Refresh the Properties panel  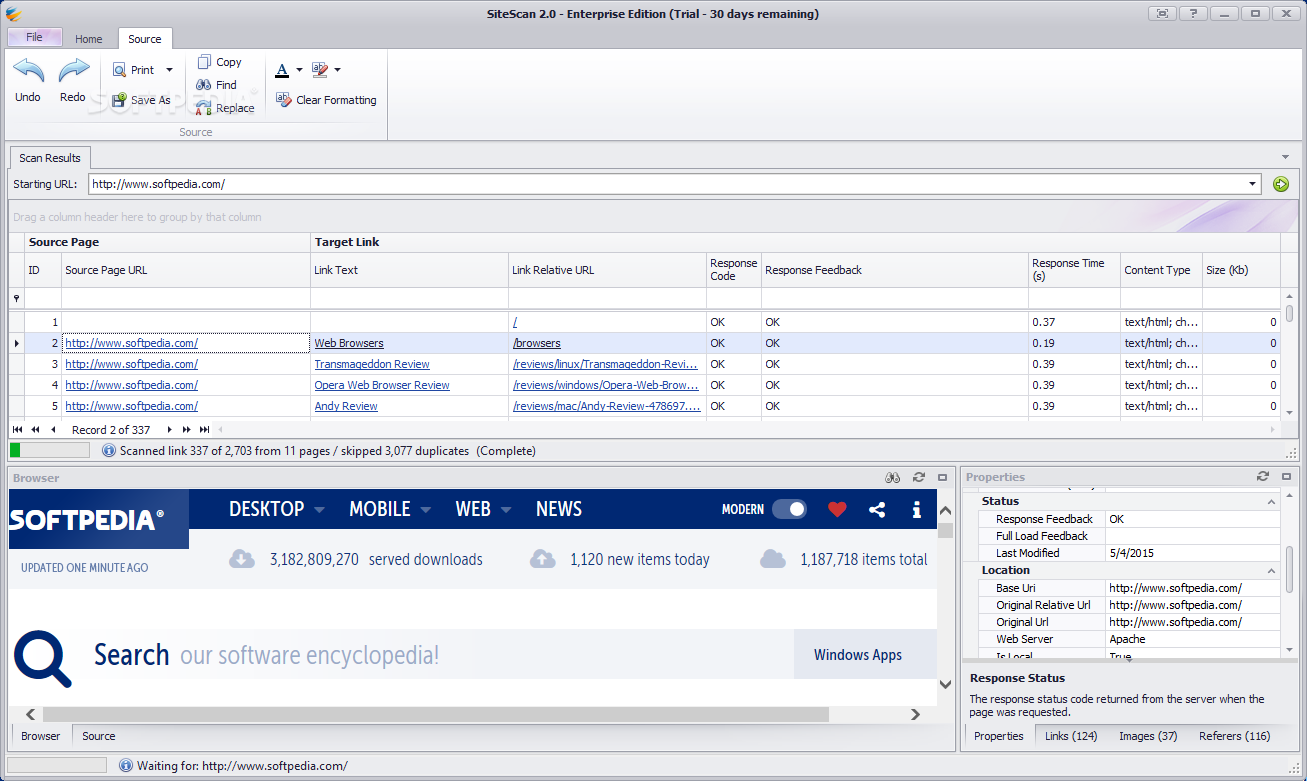[x=1263, y=477]
